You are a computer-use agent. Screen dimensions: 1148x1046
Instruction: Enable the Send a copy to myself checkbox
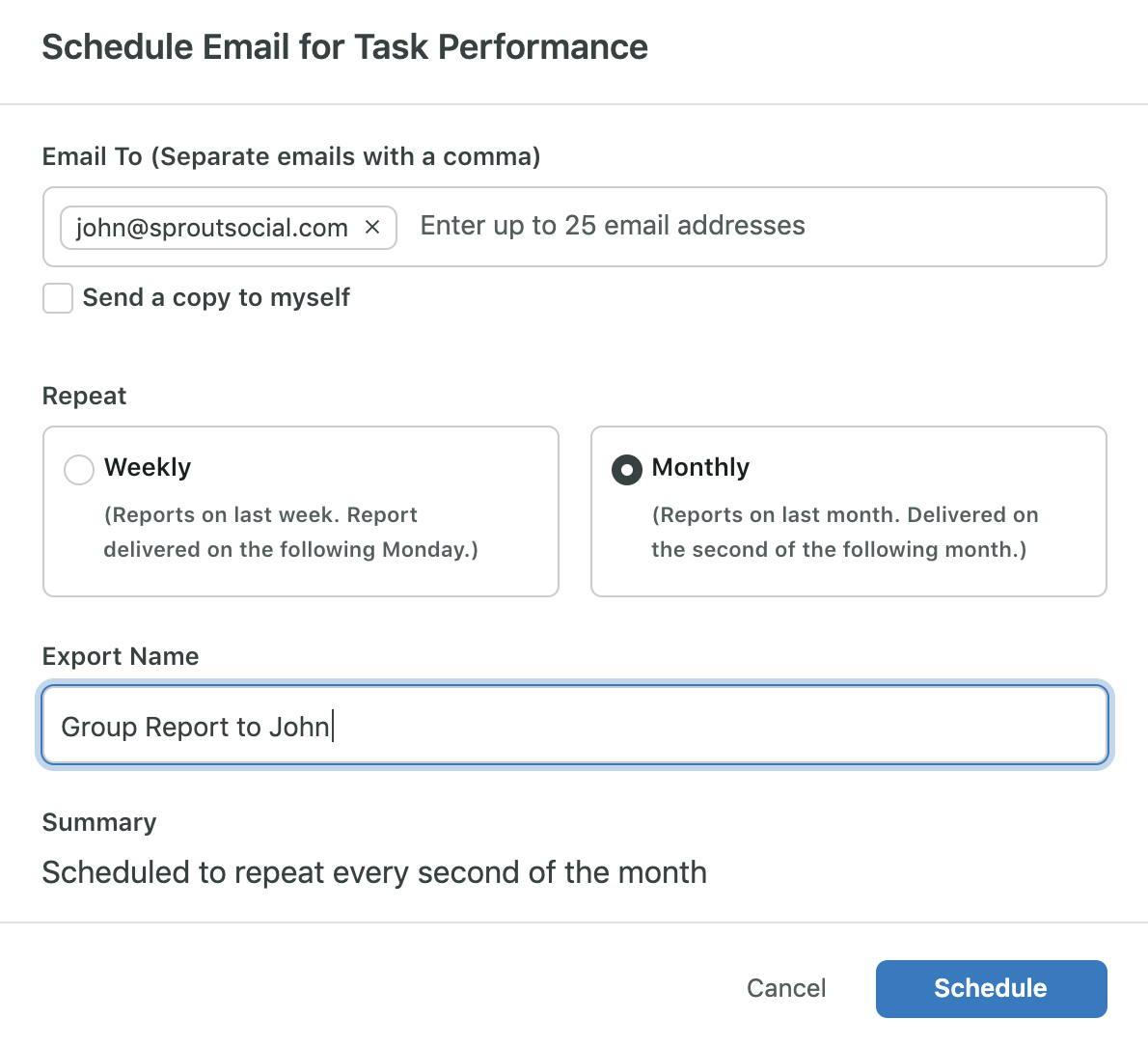[57, 298]
